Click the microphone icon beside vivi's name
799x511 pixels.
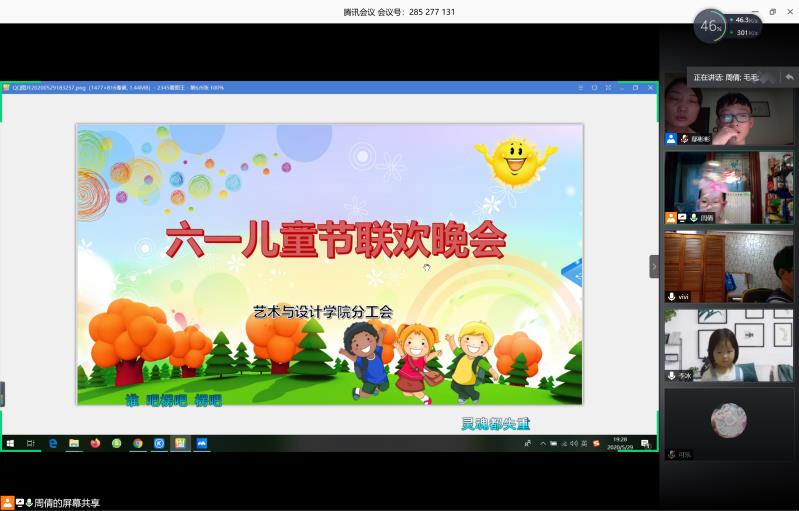point(671,297)
